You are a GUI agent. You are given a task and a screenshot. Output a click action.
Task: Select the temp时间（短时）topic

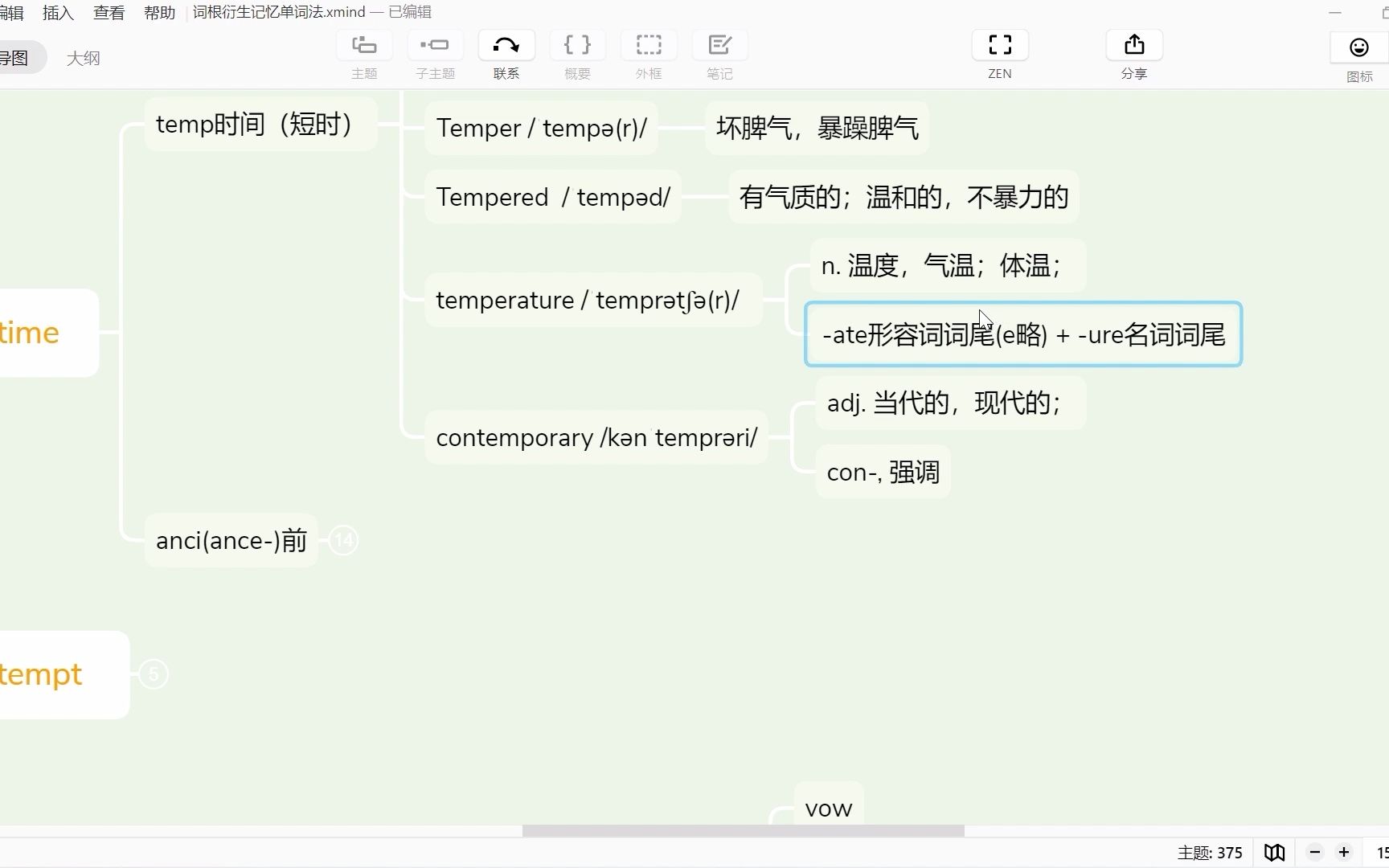click(x=260, y=125)
